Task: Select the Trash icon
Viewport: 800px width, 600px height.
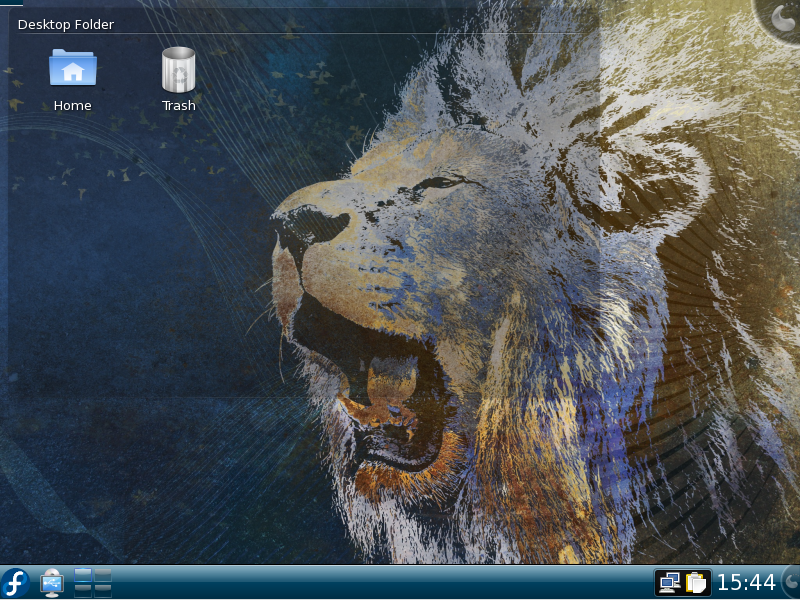Action: [x=179, y=69]
